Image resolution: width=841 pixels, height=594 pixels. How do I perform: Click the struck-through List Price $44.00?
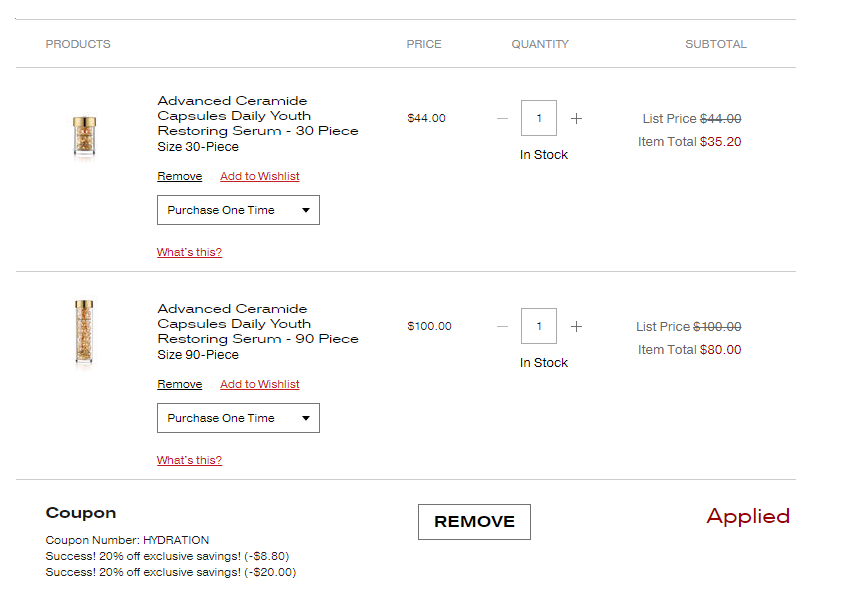pos(720,119)
